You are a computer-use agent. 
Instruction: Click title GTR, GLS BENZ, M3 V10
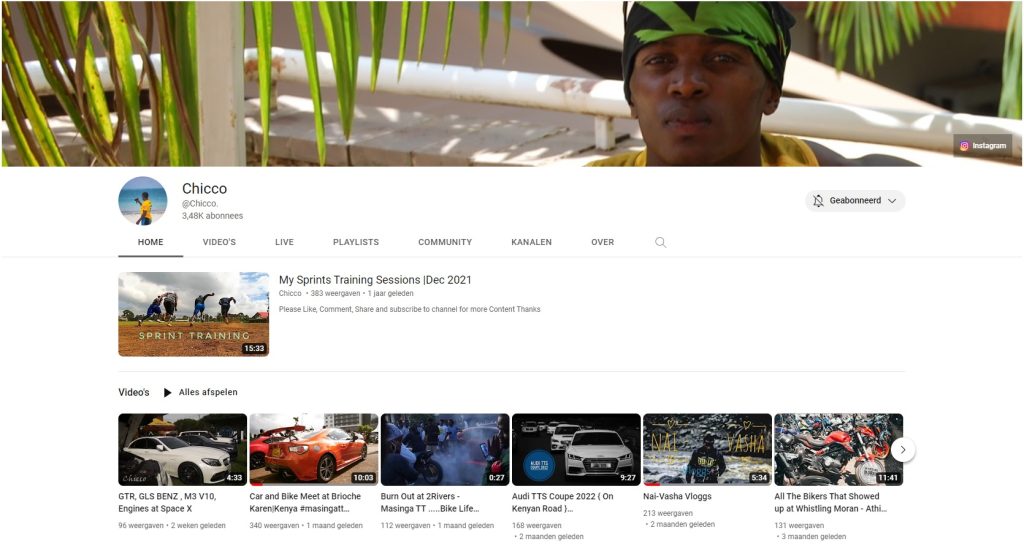pyautogui.click(x=167, y=502)
